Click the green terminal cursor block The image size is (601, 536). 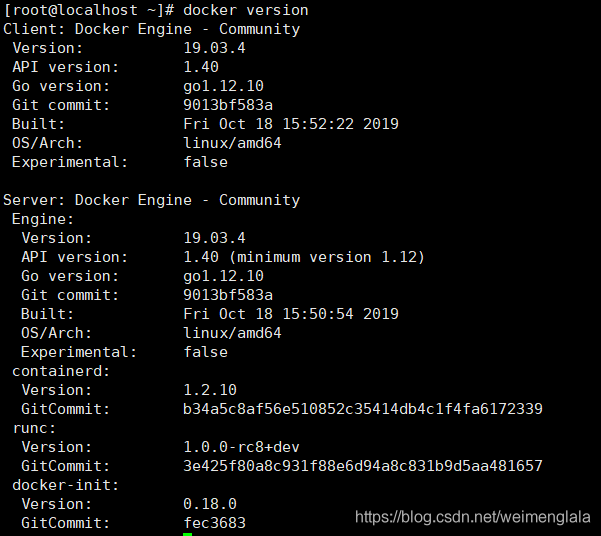tap(188, 534)
